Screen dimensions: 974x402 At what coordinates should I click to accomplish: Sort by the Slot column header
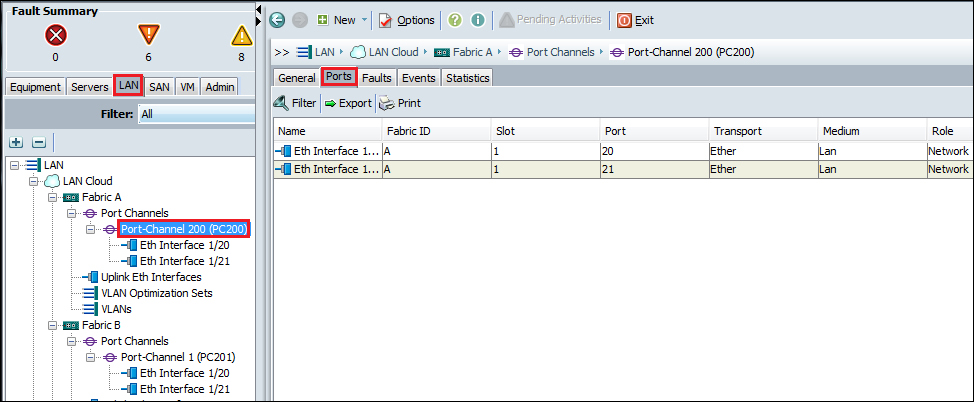coord(545,132)
